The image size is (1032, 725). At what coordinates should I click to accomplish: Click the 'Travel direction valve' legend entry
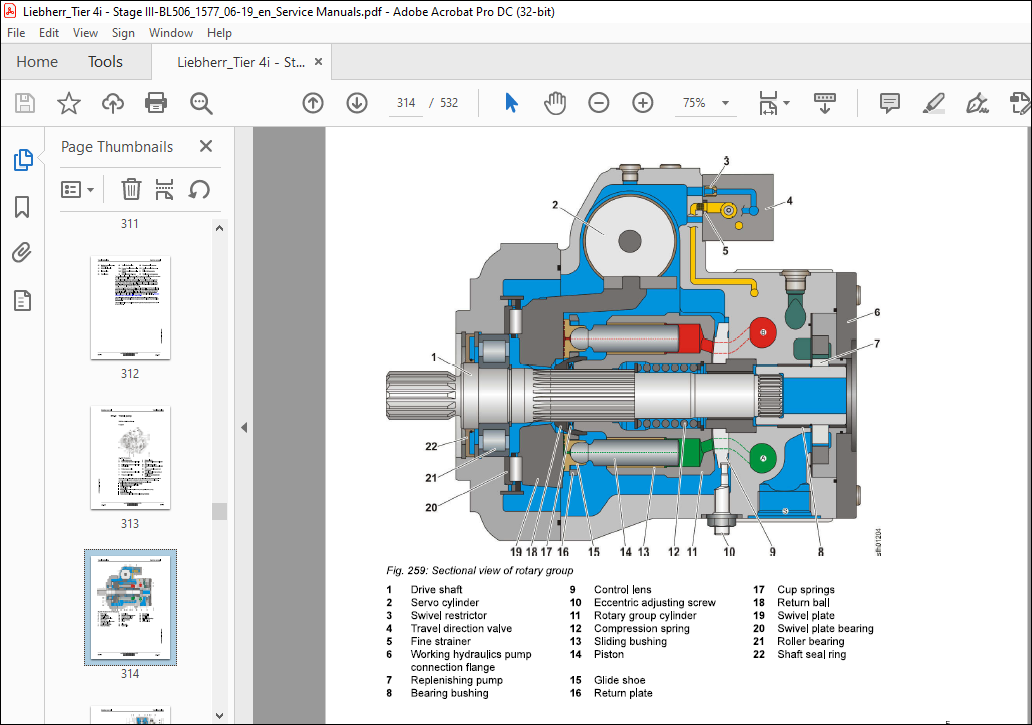(461, 628)
